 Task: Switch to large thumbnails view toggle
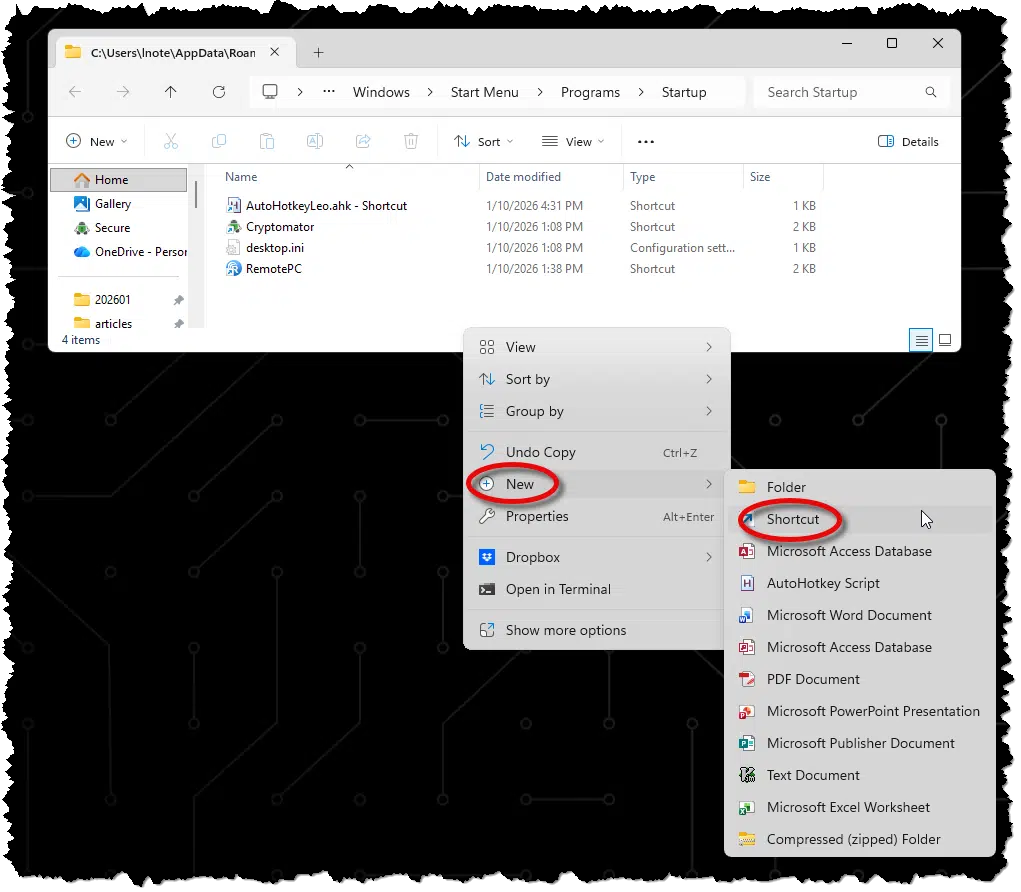point(945,340)
